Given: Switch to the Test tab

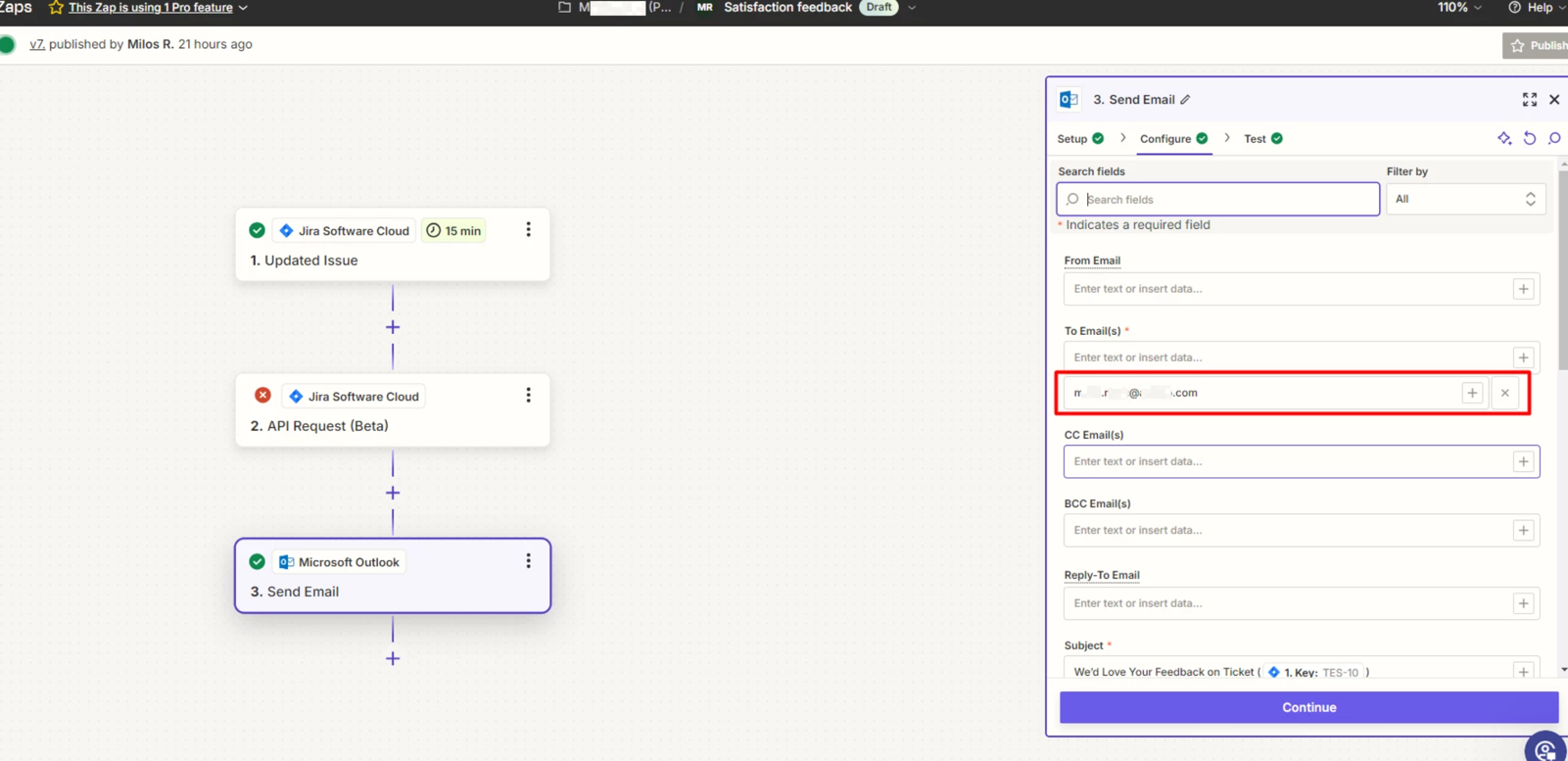Looking at the screenshot, I should tap(1255, 139).
